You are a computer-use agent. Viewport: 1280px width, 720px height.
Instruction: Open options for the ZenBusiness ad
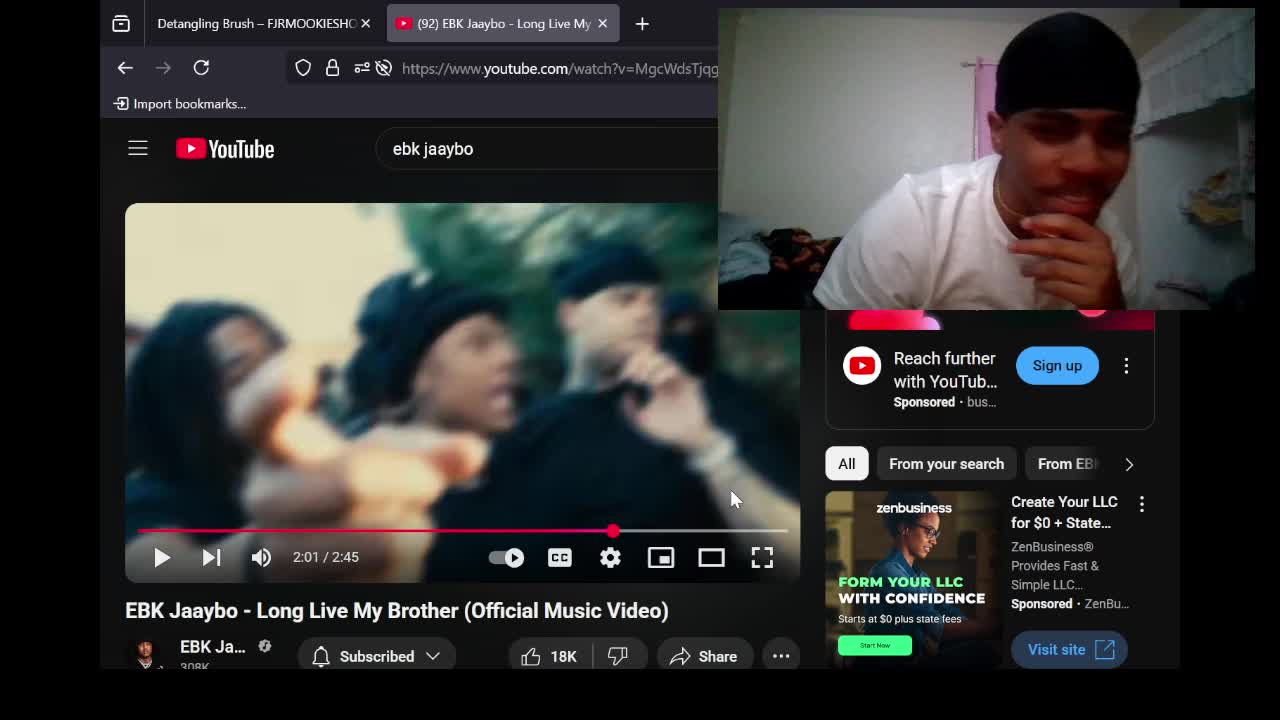1142,504
